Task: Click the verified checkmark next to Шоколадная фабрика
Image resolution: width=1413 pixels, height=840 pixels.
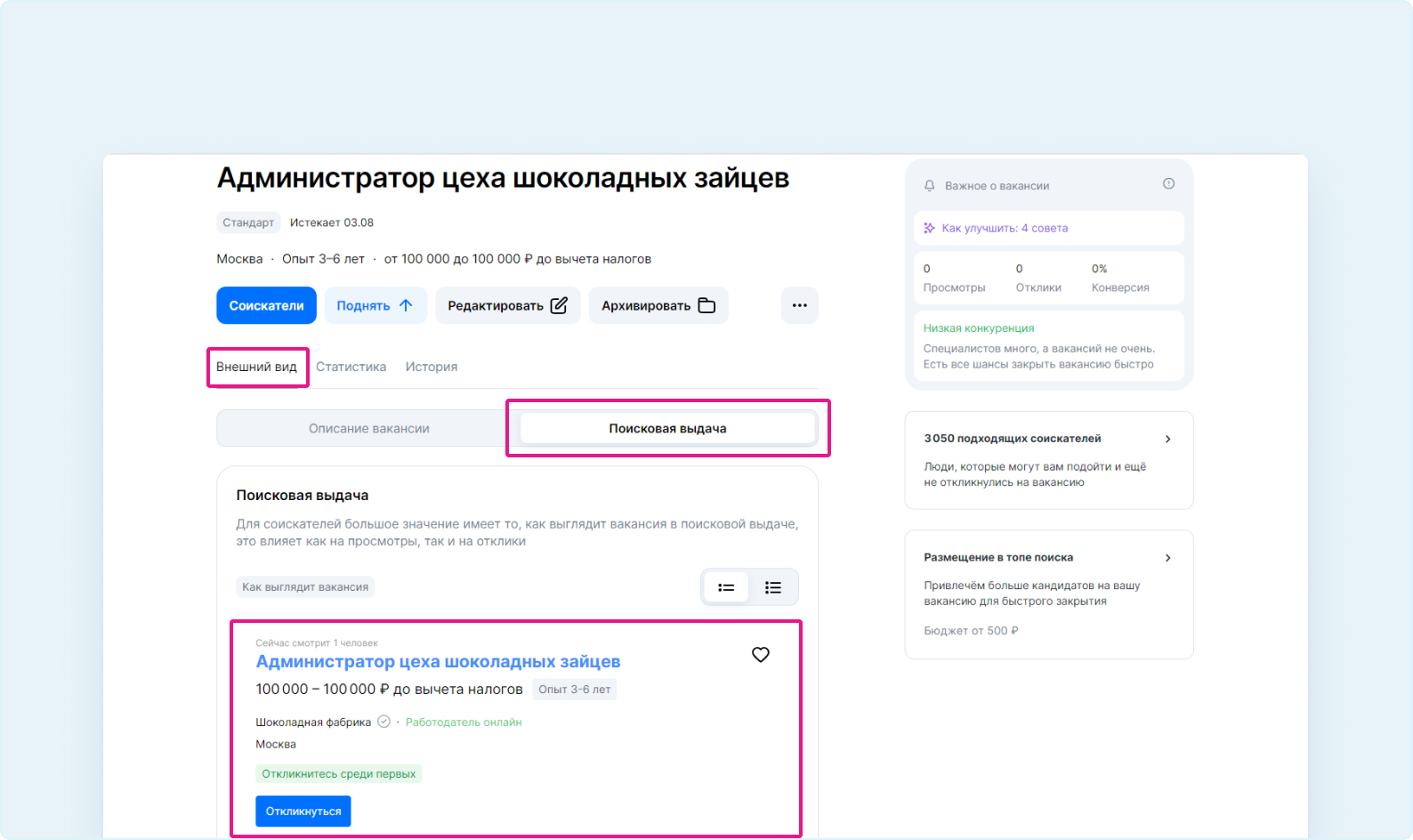Action: coord(384,722)
